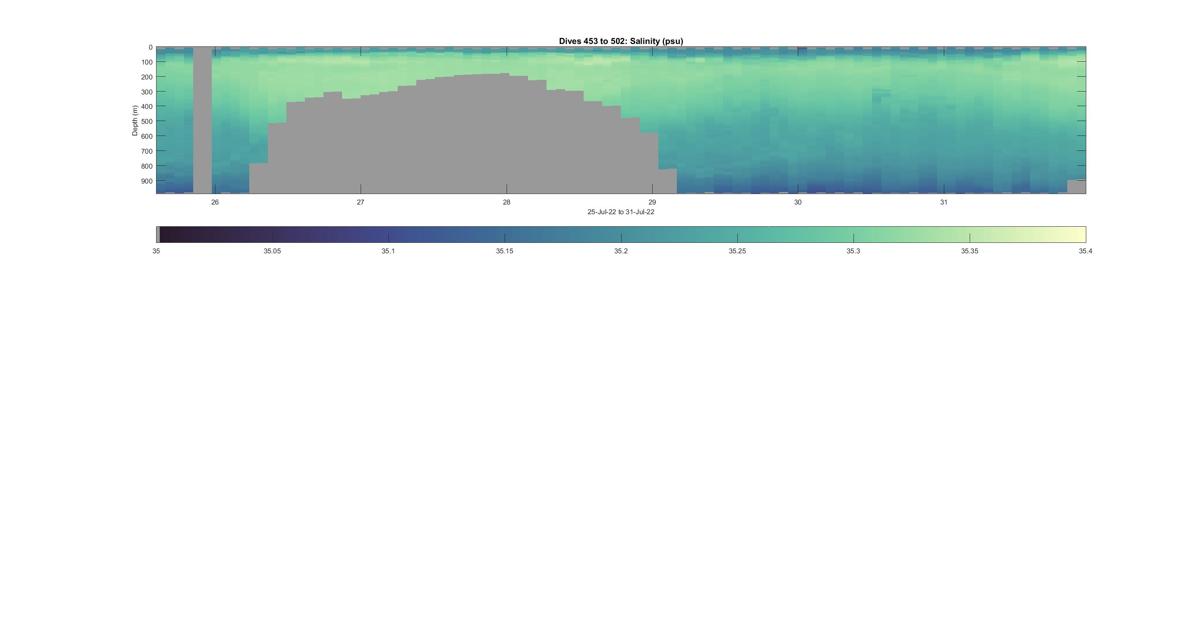Click the x-axis label '25-Jul-22 to 31-Jul-22'
This screenshot has width=1200, height=622.
coord(621,212)
